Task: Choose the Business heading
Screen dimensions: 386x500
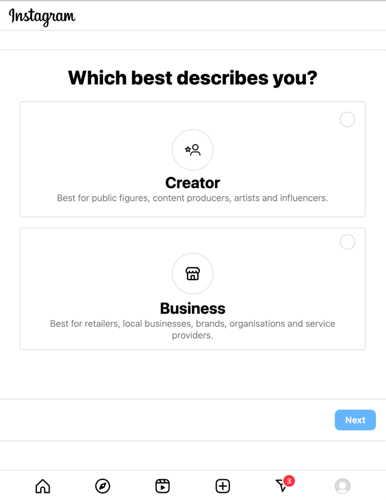Action: pyautogui.click(x=193, y=308)
